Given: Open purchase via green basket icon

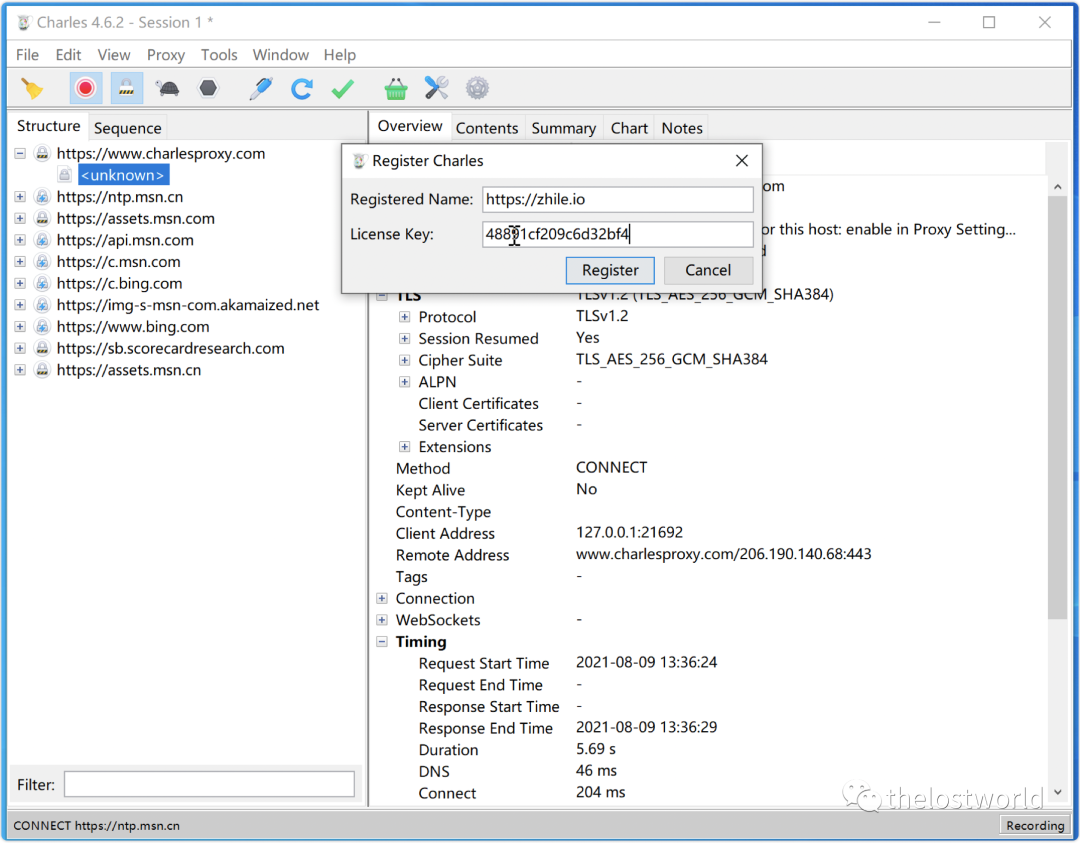Looking at the screenshot, I should coord(395,88).
